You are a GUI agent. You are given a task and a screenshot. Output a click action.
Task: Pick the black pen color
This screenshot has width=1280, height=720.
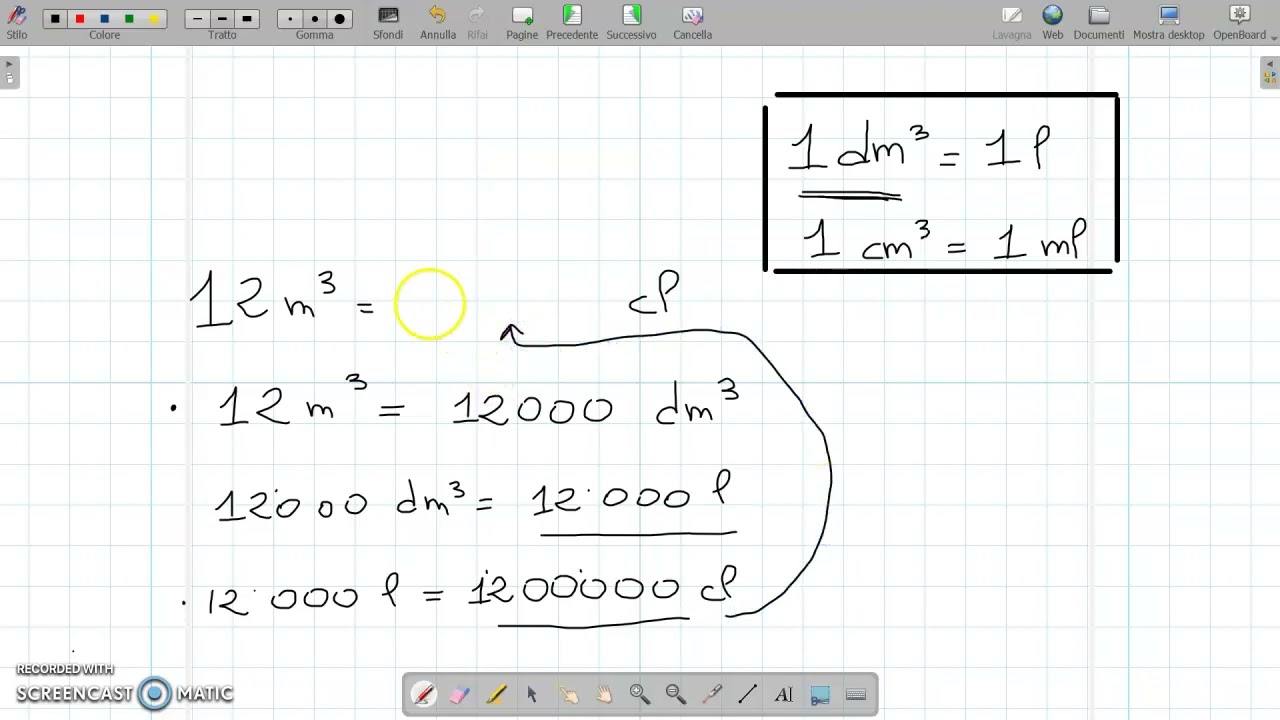pos(55,19)
